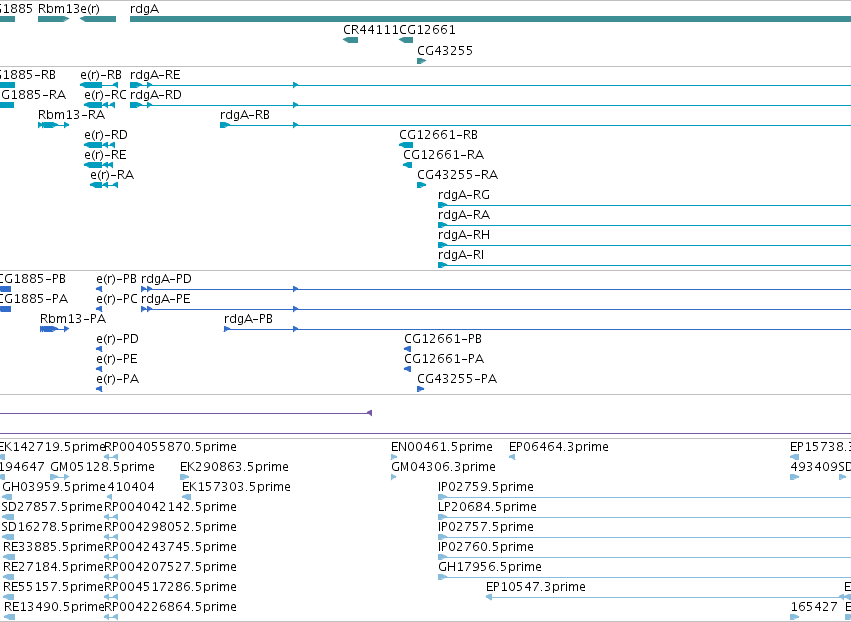
Task: Click the rdgA-RA transcript label
Action: click(x=464, y=215)
